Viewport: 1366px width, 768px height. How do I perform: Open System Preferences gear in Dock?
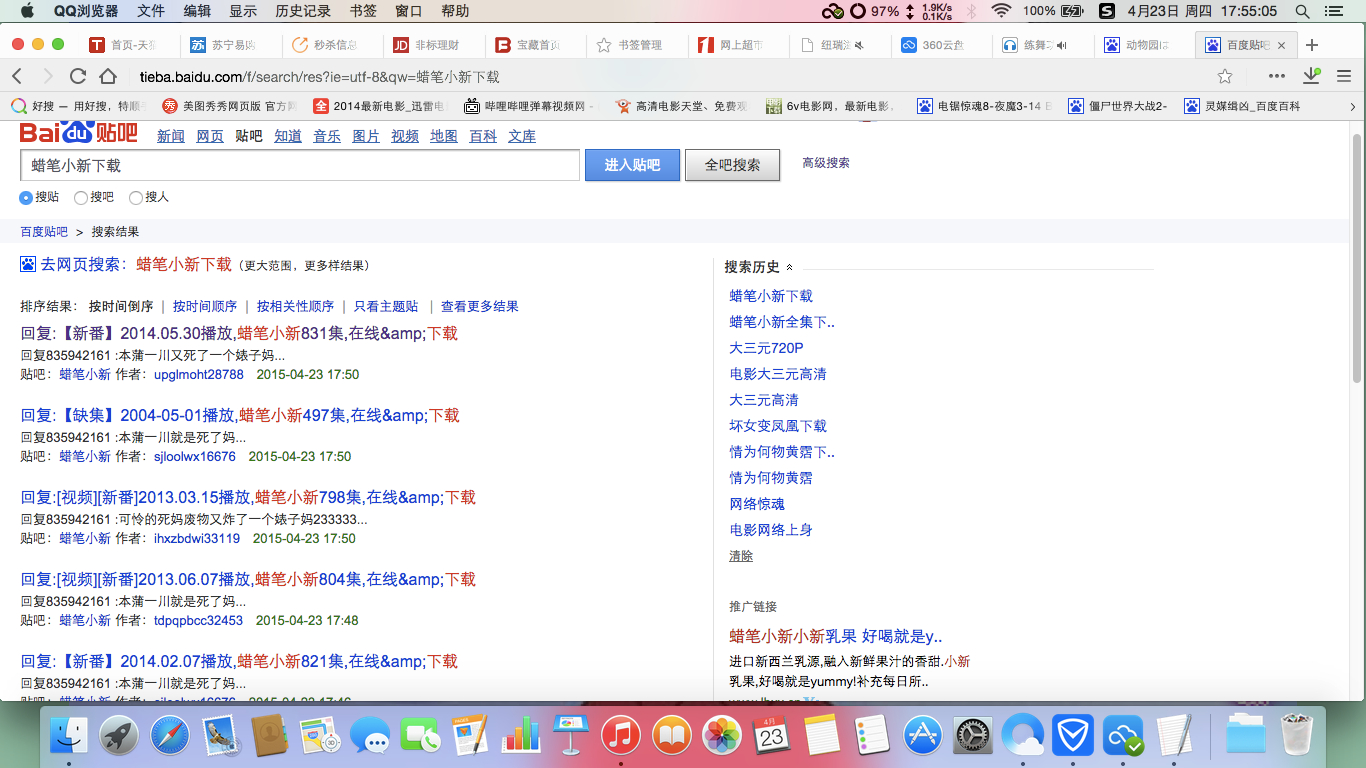coord(972,737)
